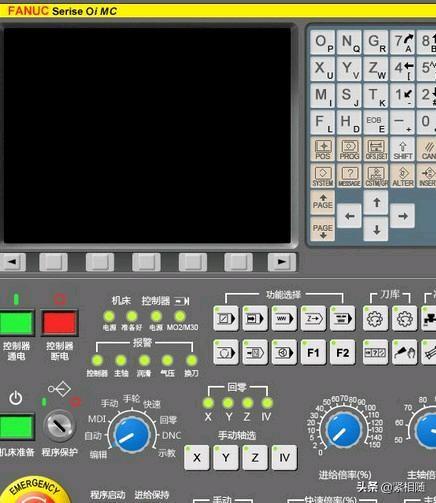
Task: Click the S / J address key
Action: click(x=349, y=96)
